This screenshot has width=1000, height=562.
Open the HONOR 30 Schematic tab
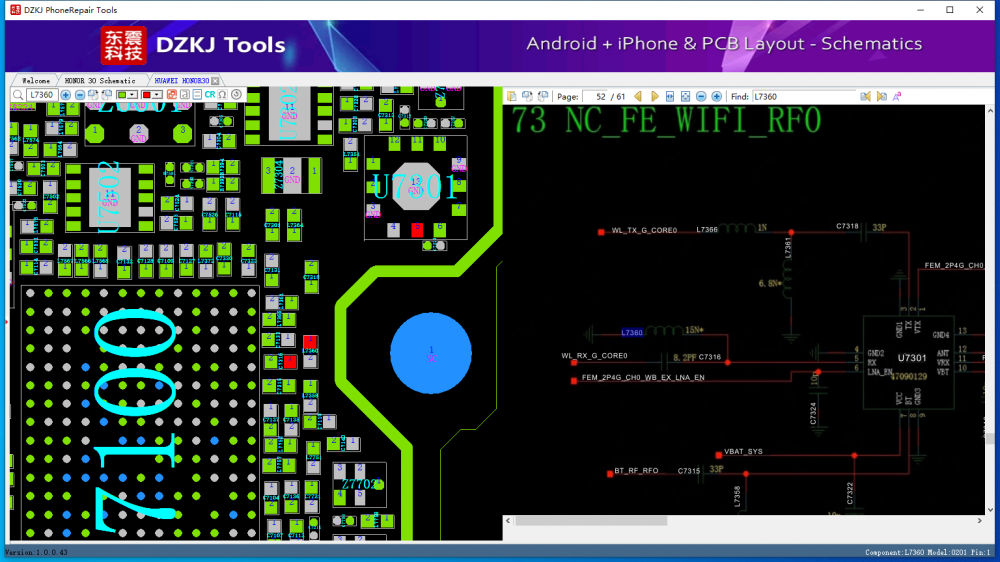coord(100,80)
